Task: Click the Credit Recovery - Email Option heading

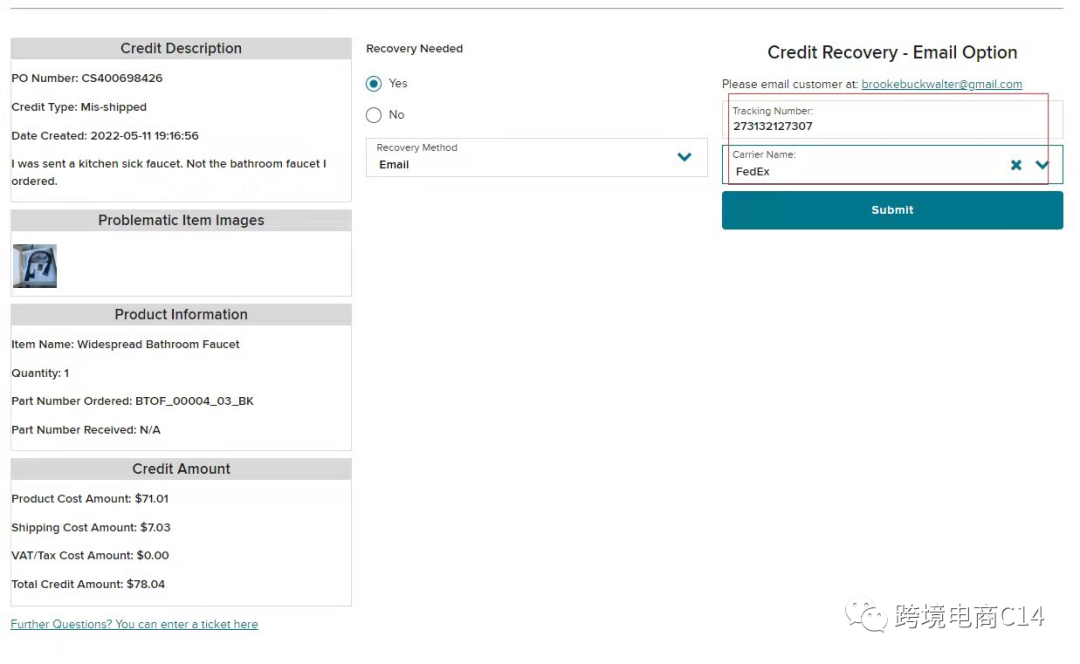Action: tap(892, 53)
